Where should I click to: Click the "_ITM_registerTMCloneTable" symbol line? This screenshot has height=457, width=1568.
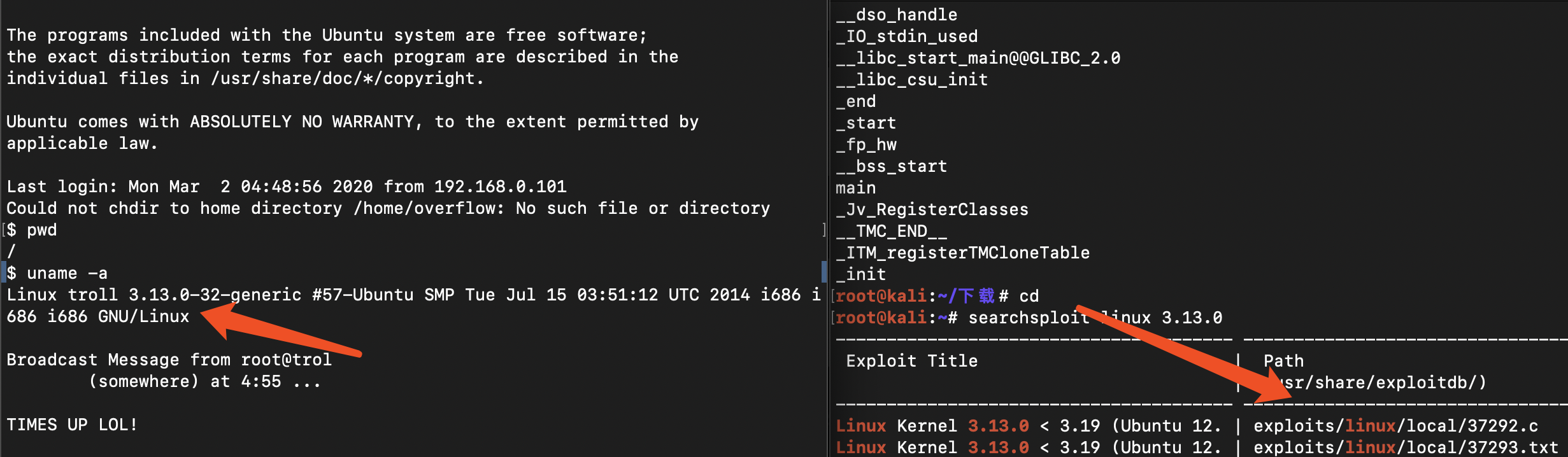[x=963, y=253]
